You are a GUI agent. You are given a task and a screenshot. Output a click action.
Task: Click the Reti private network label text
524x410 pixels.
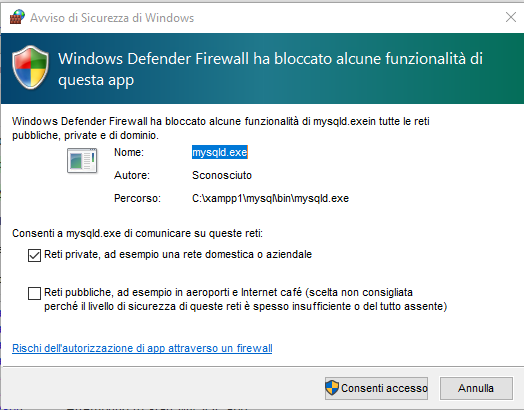[x=178, y=255]
